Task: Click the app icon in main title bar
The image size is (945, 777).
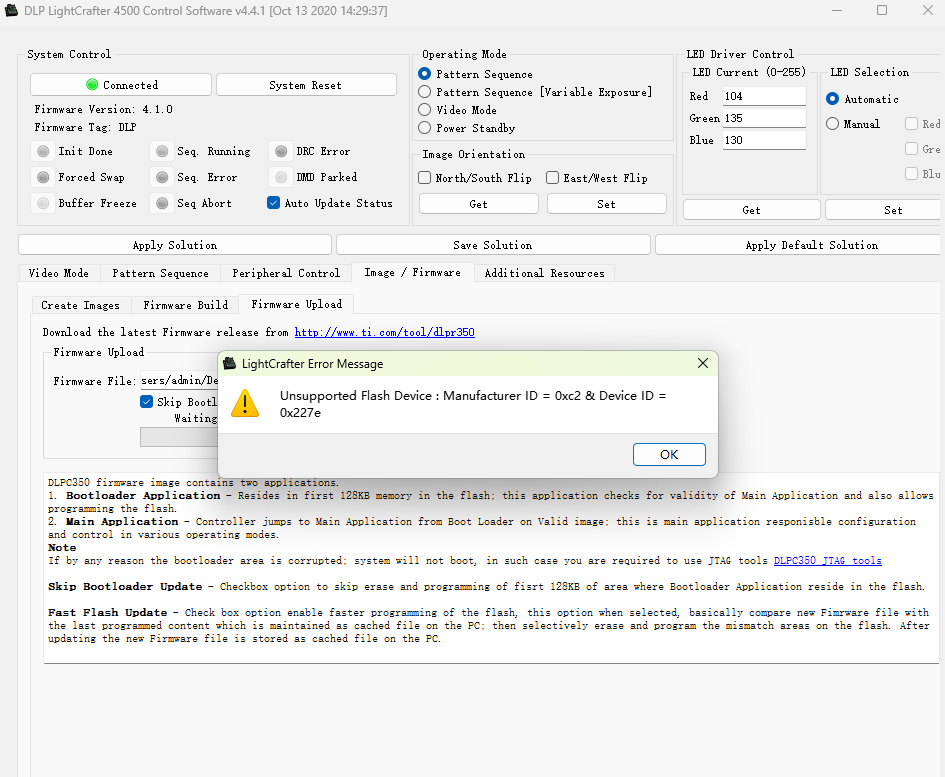Action: 11,10
